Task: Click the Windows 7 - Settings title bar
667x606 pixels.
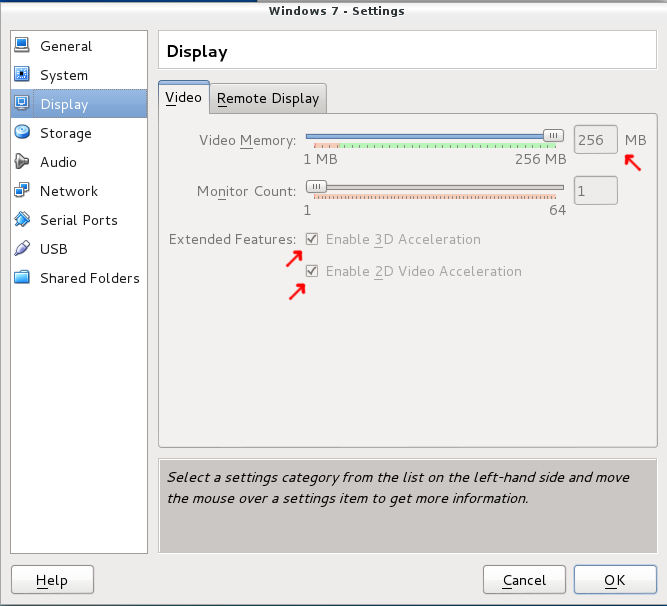Action: coord(336,11)
